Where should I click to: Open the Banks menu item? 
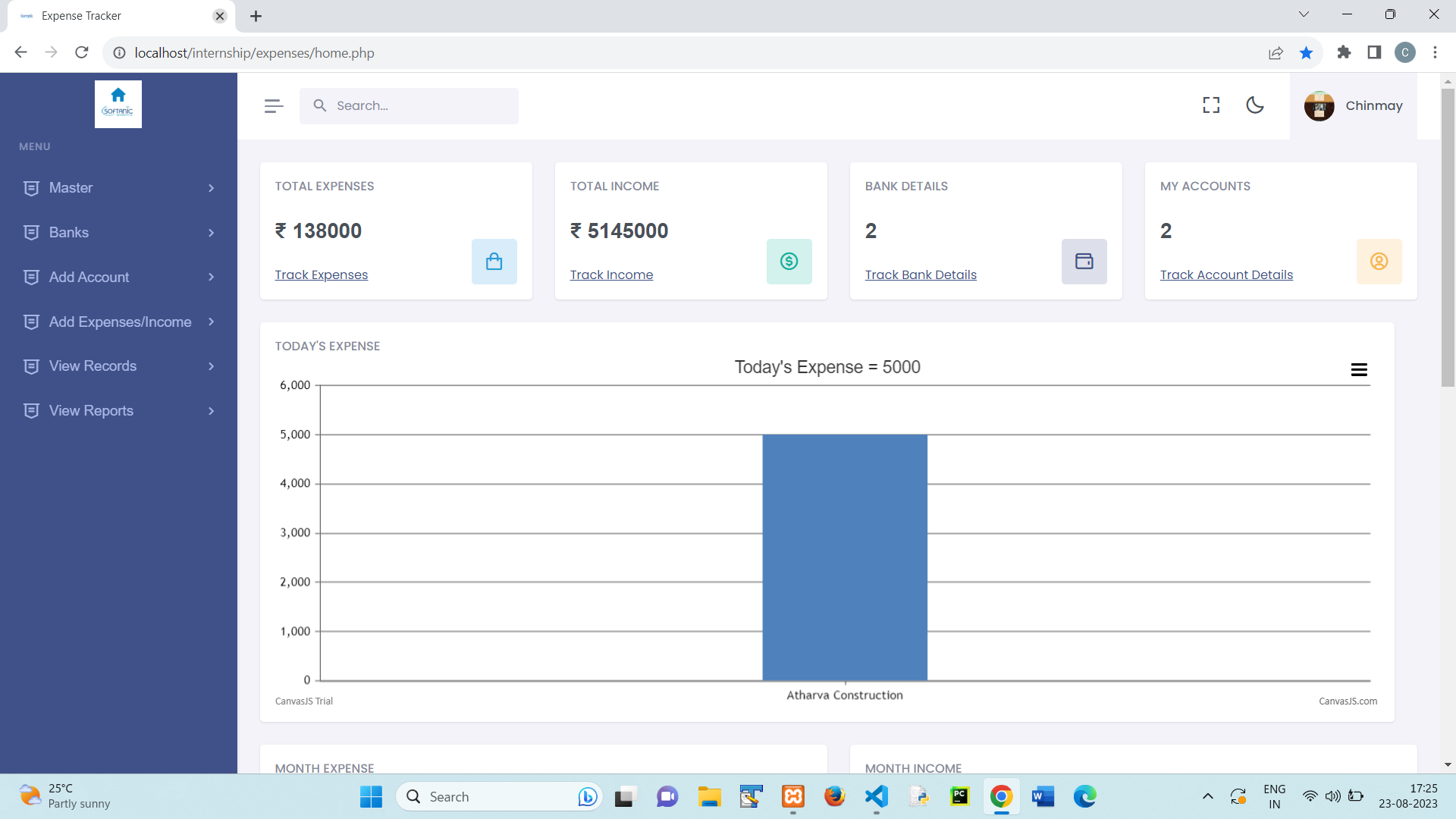click(118, 233)
